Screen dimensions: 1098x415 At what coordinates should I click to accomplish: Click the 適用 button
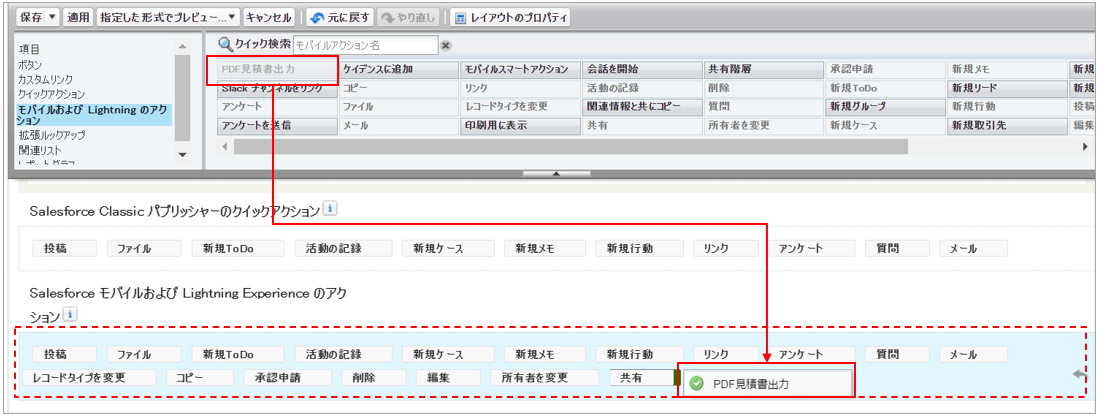pyautogui.click(x=78, y=17)
